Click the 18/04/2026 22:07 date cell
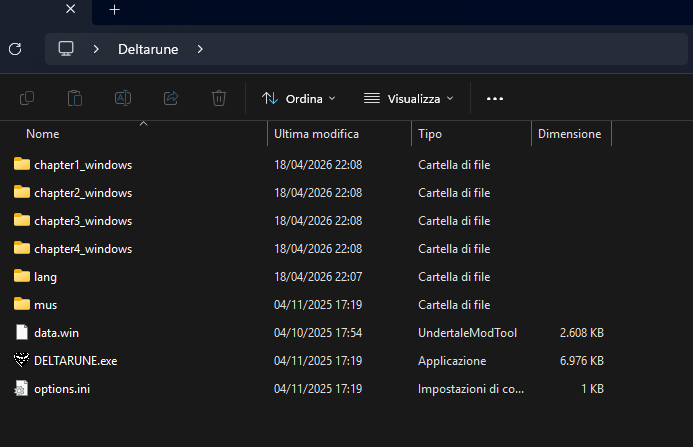This screenshot has height=447, width=693. (318, 277)
